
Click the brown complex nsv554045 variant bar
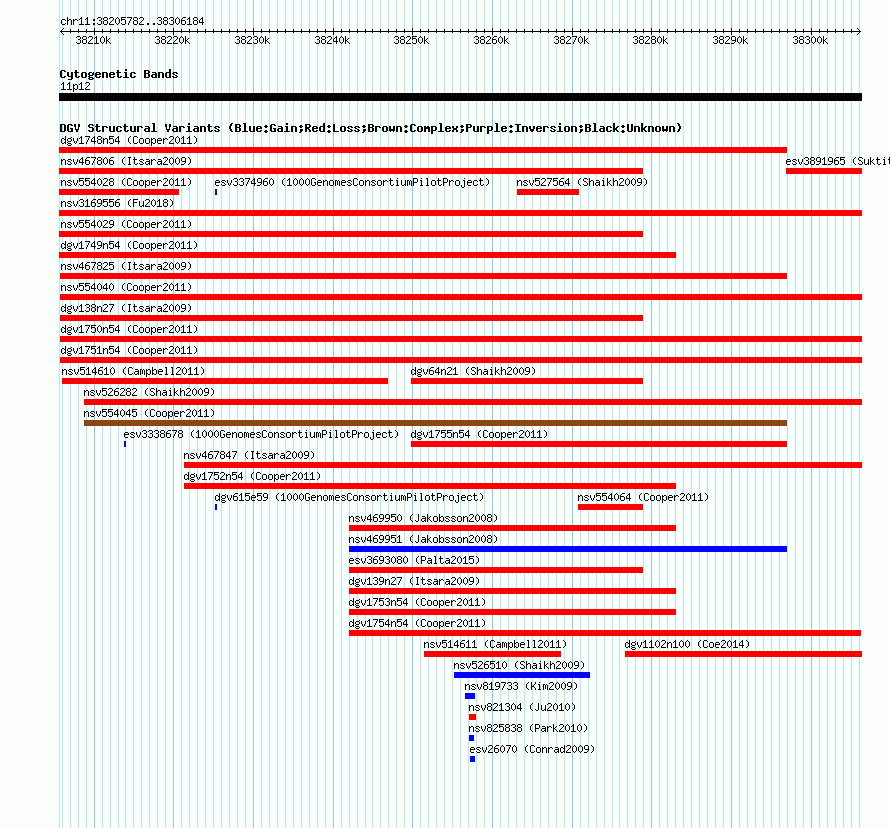(435, 423)
